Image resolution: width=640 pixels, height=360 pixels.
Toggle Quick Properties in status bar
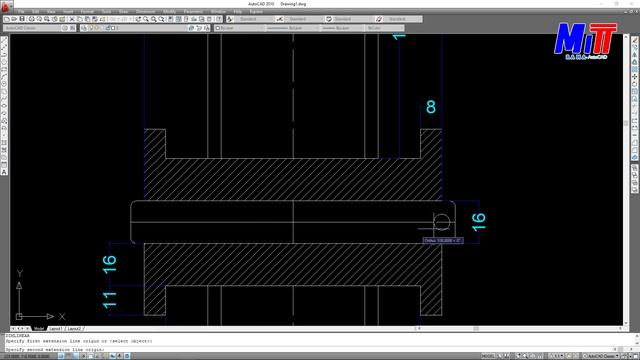(x=127, y=356)
